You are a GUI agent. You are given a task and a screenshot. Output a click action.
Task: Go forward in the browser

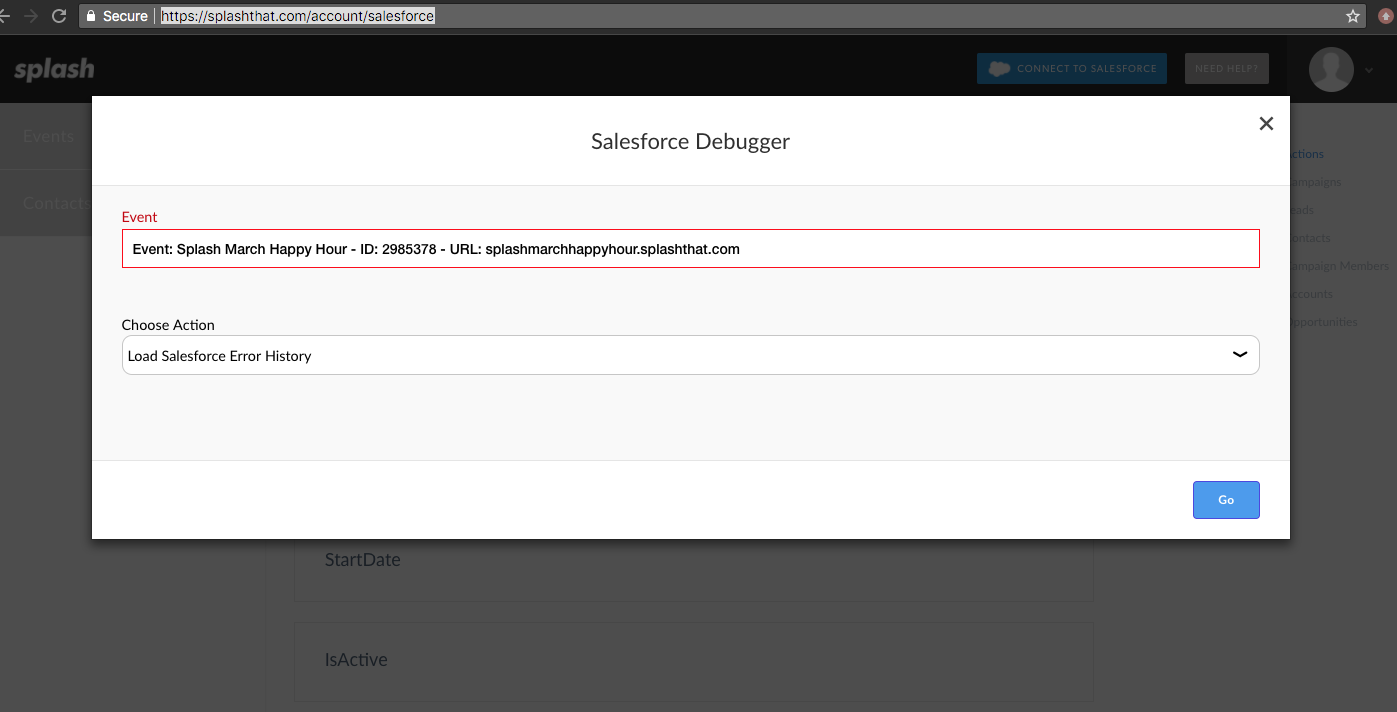[30, 16]
